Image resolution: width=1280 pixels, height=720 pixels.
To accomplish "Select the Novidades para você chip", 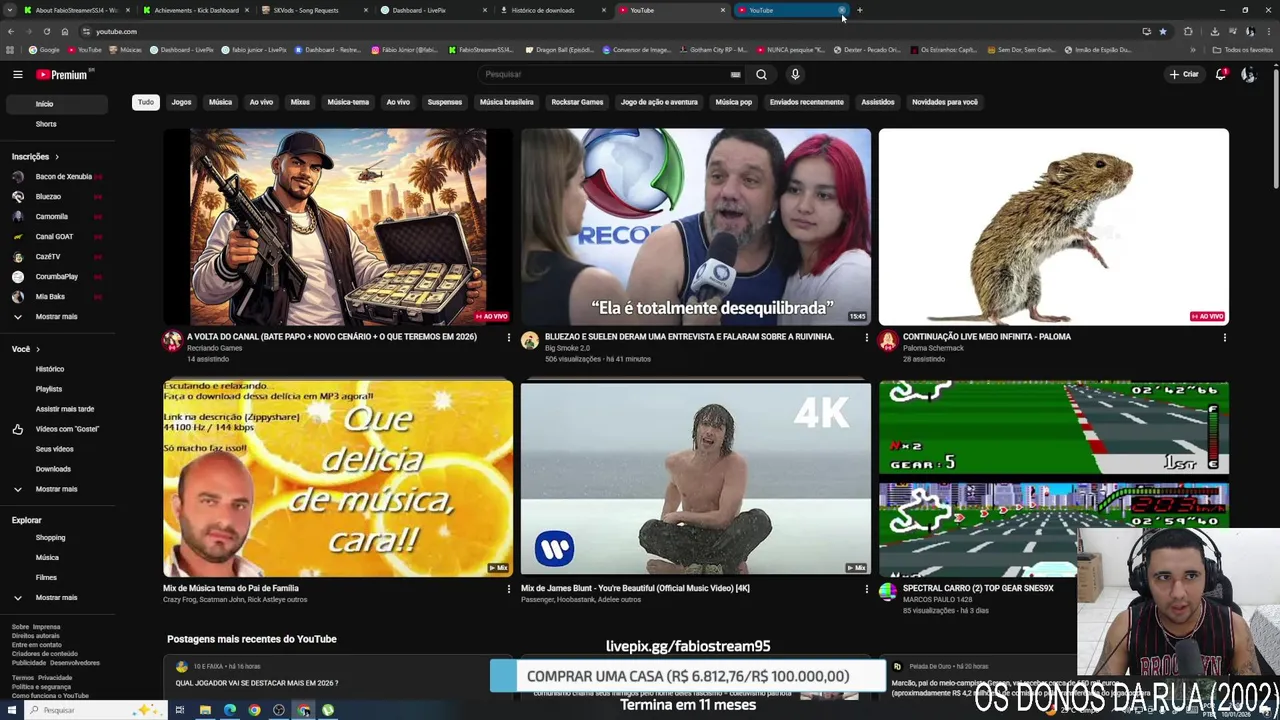I will tap(944, 102).
